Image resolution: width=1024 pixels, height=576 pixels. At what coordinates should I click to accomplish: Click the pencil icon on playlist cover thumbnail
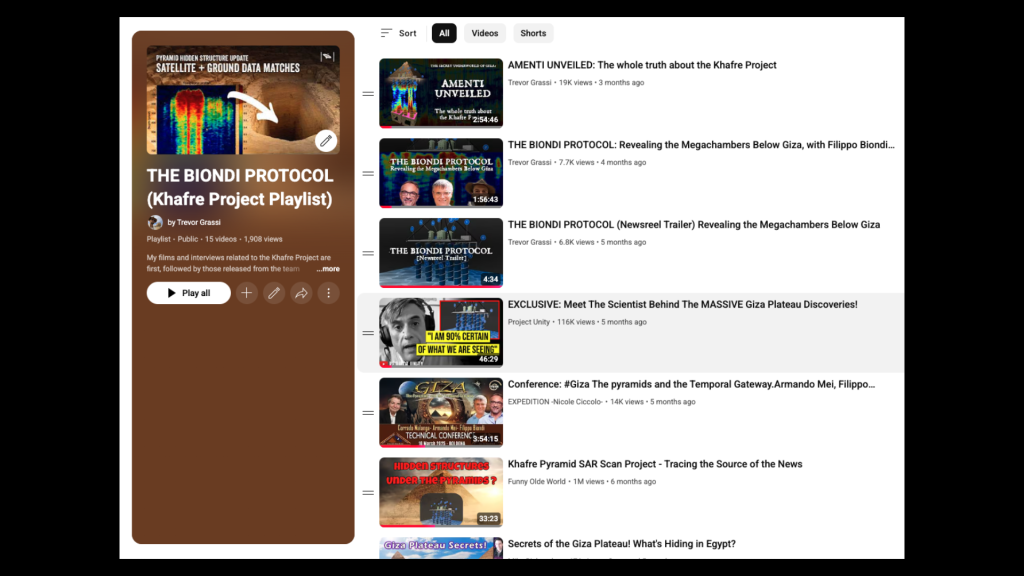(326, 141)
